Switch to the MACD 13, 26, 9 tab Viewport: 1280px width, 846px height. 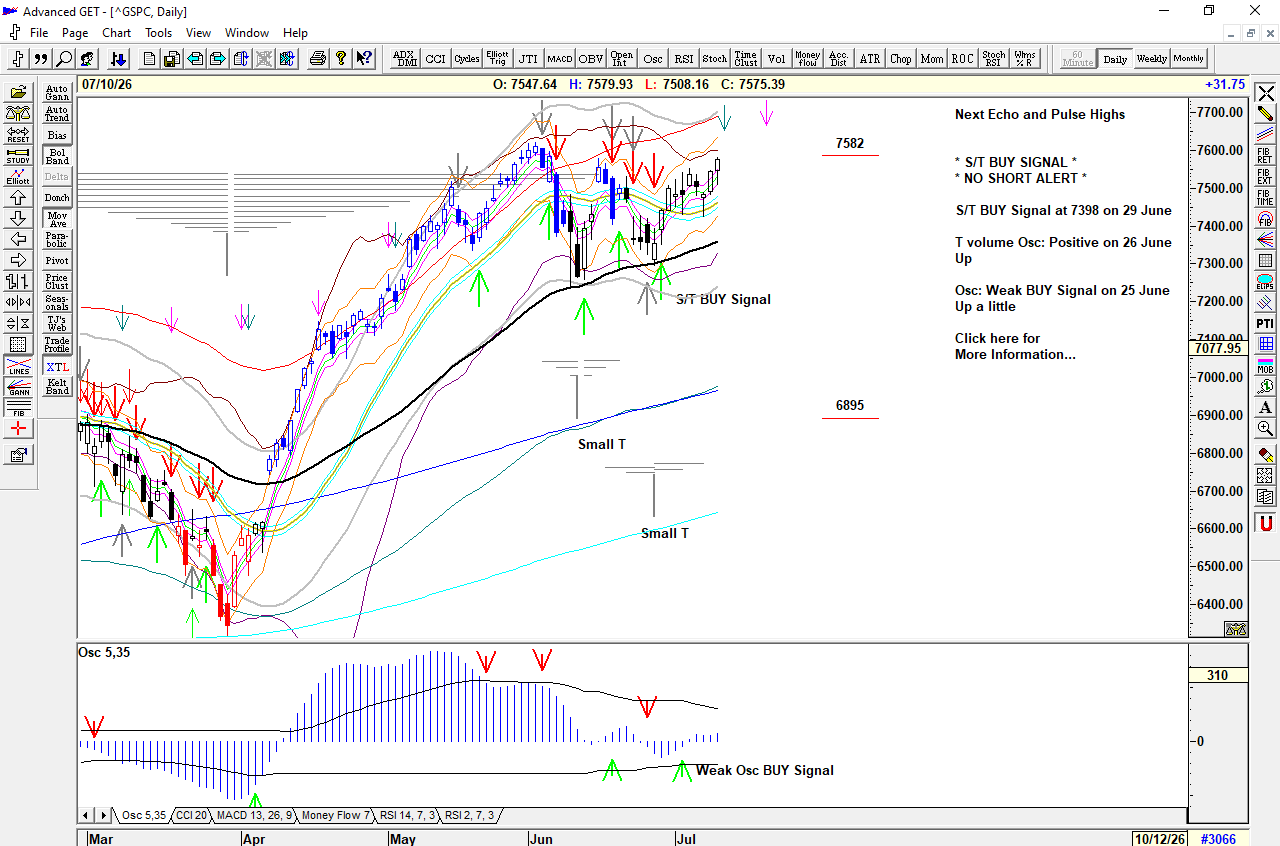tap(254, 815)
